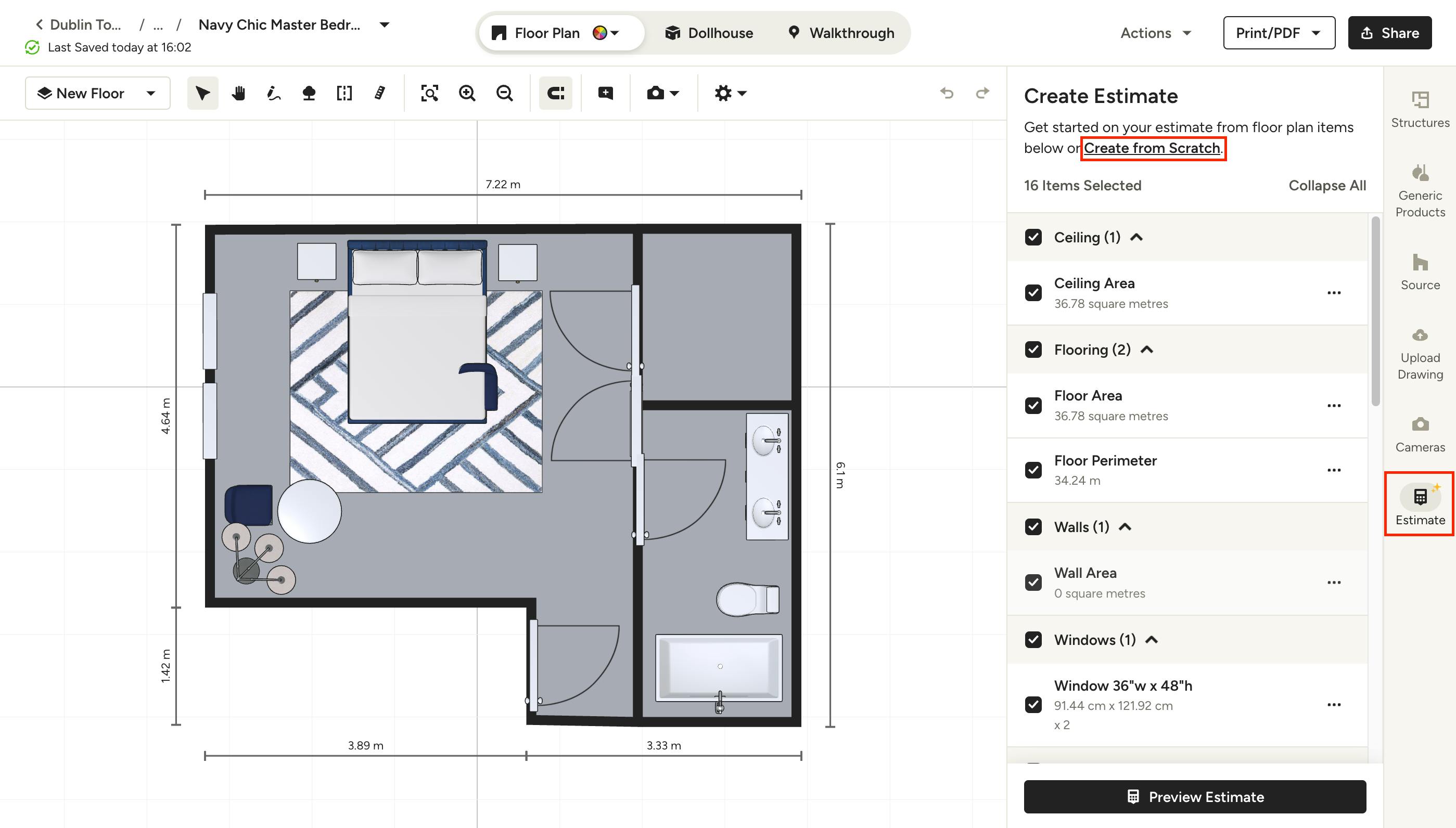The height and width of the screenshot is (828, 1456).
Task: Open the camera snapshot dropdown
Action: click(663, 93)
